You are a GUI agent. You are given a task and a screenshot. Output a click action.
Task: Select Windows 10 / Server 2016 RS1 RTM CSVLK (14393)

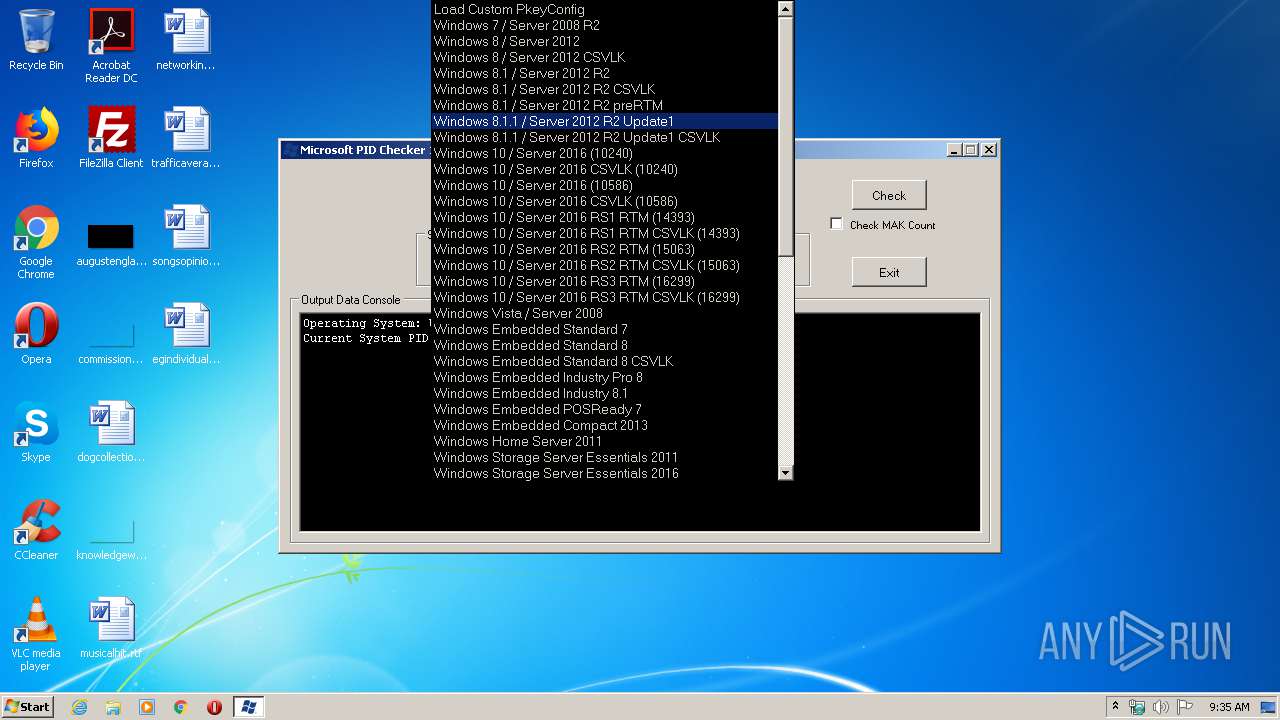[x=604, y=233]
